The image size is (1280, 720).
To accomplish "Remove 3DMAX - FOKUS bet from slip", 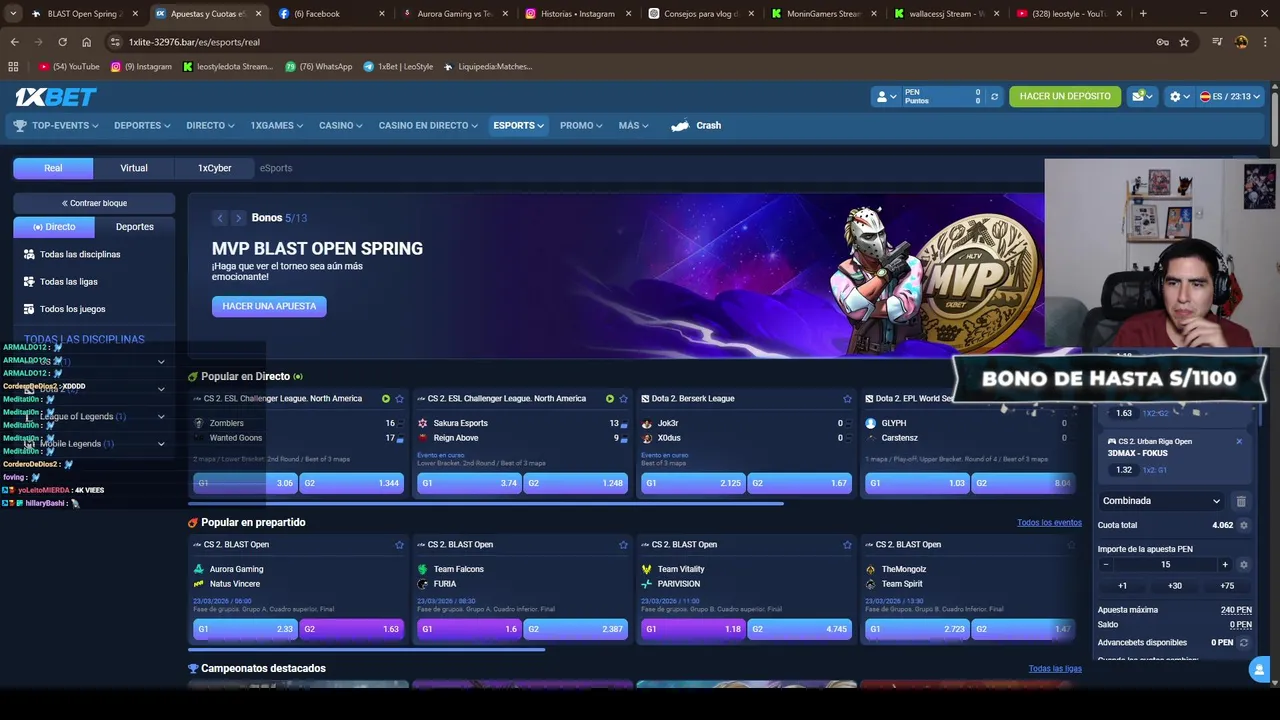I will pyautogui.click(x=1239, y=442).
